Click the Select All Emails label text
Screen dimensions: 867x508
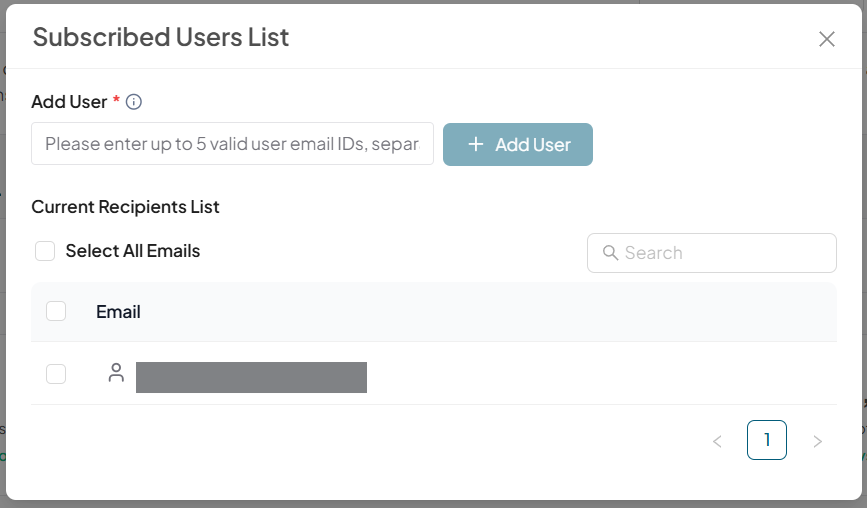click(x=133, y=251)
